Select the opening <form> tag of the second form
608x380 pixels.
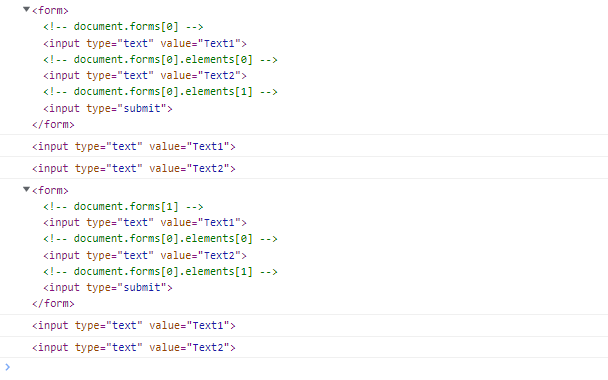tap(50, 190)
